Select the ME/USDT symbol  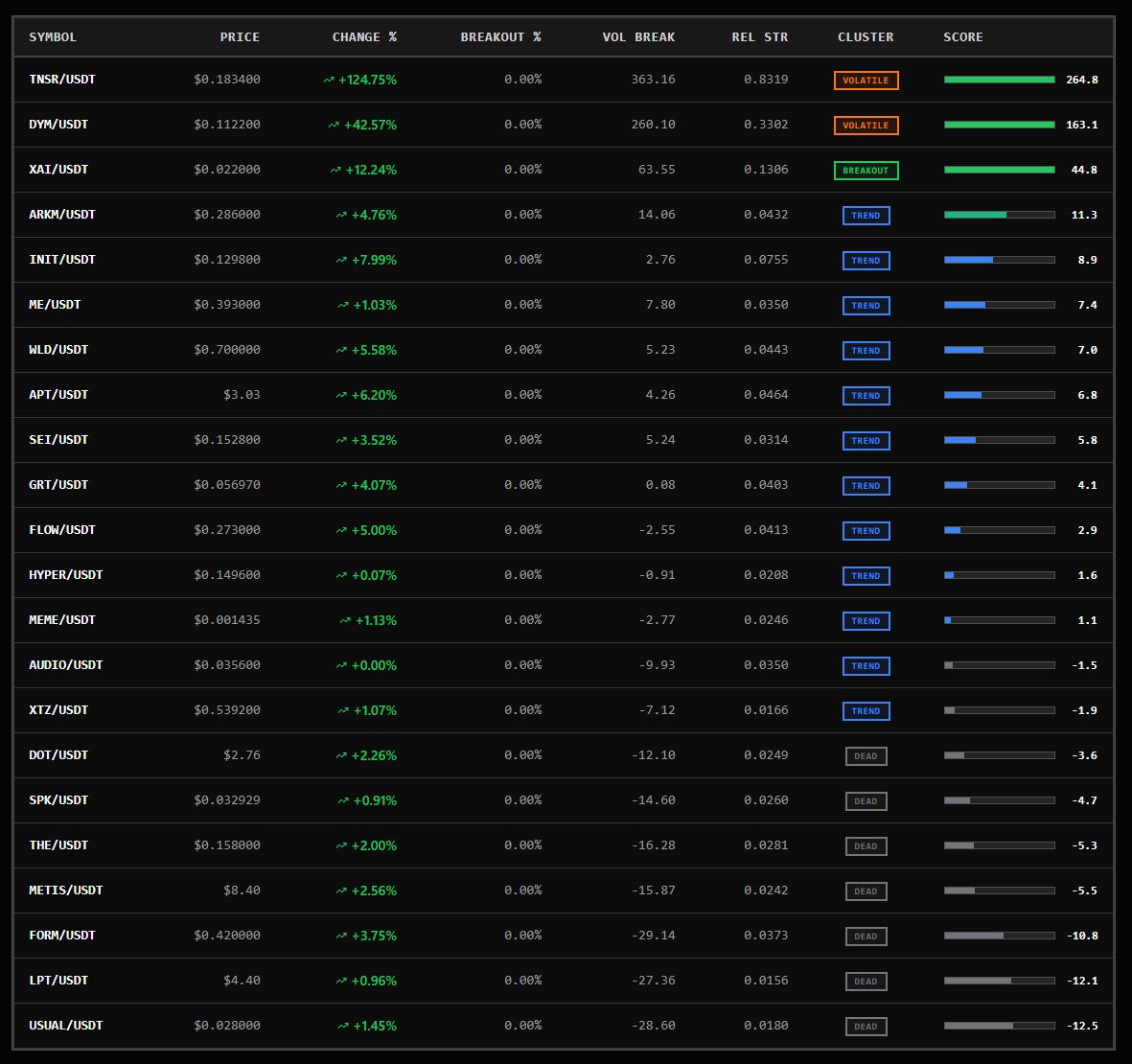click(55, 305)
